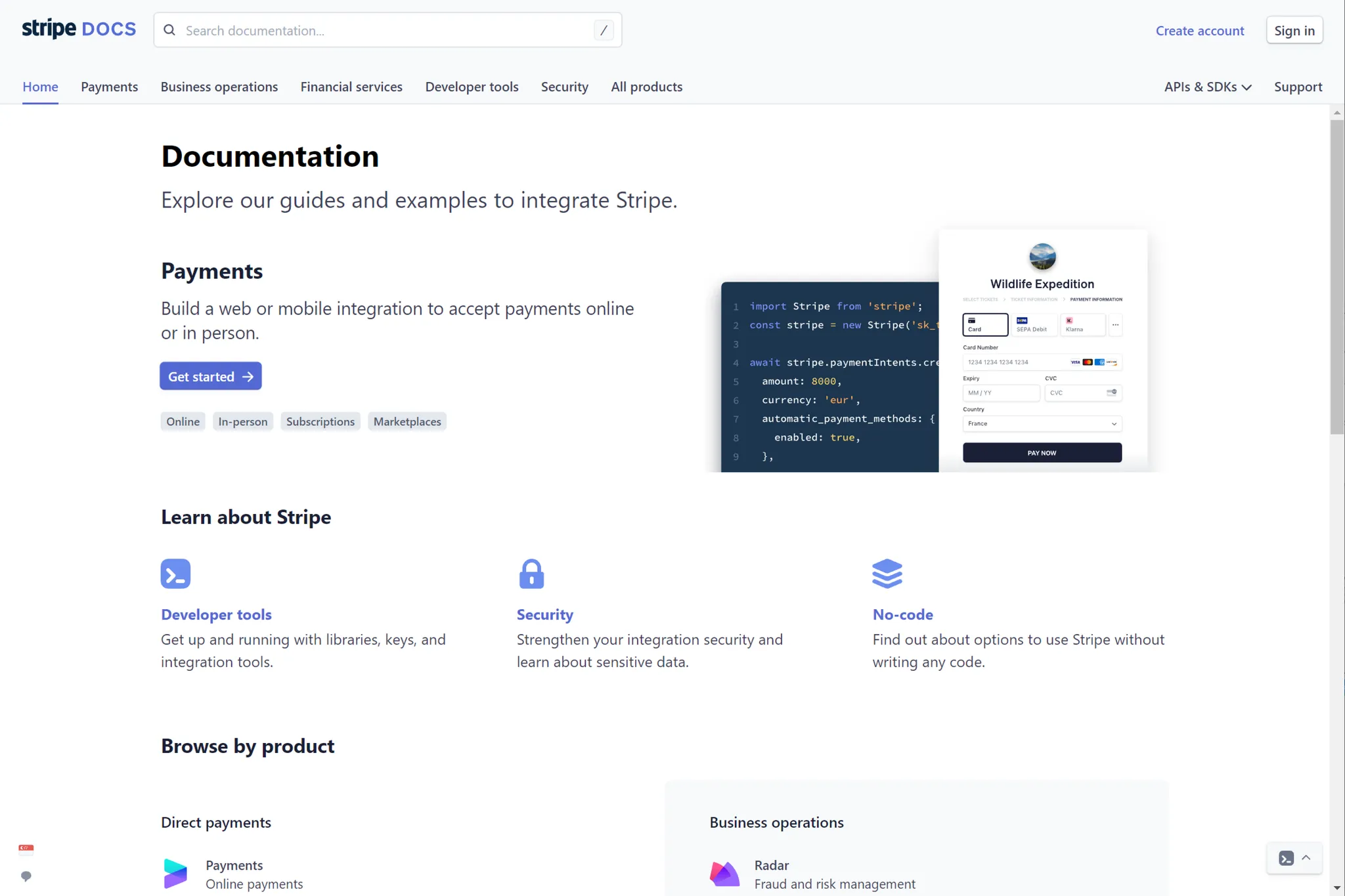Click the Radar product logo icon
The width and height of the screenshot is (1345, 896).
click(724, 874)
